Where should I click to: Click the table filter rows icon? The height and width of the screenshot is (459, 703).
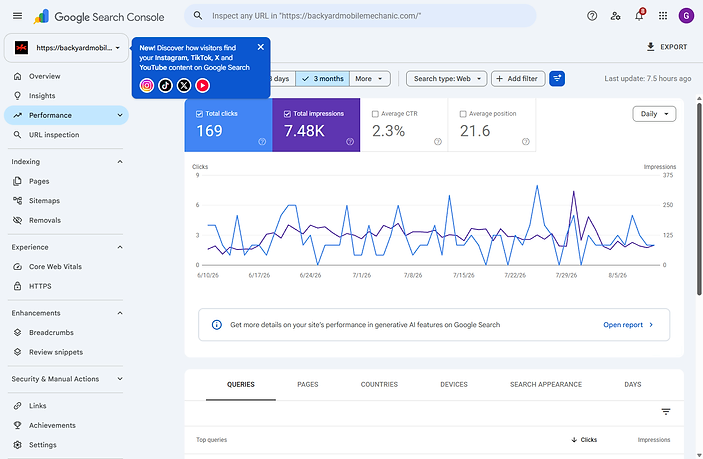coord(666,411)
